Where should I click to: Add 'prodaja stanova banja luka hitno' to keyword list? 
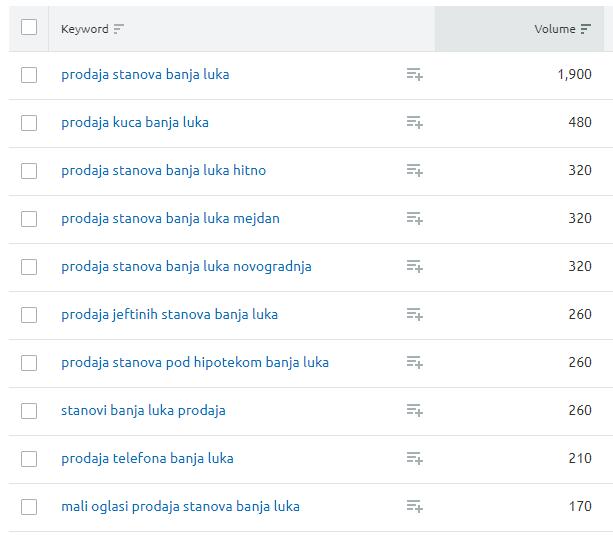tap(414, 171)
